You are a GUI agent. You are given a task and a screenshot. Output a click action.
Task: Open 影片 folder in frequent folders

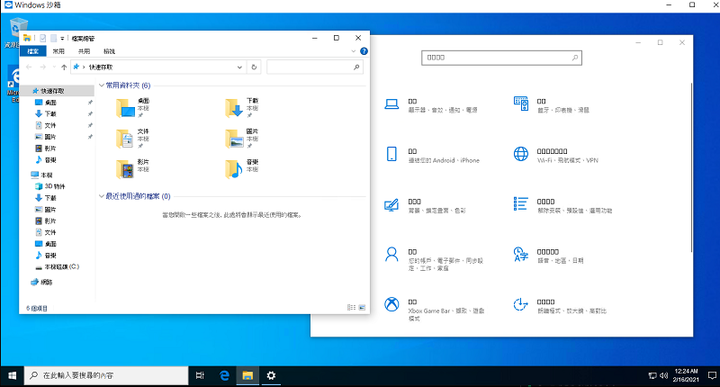[x=133, y=168]
